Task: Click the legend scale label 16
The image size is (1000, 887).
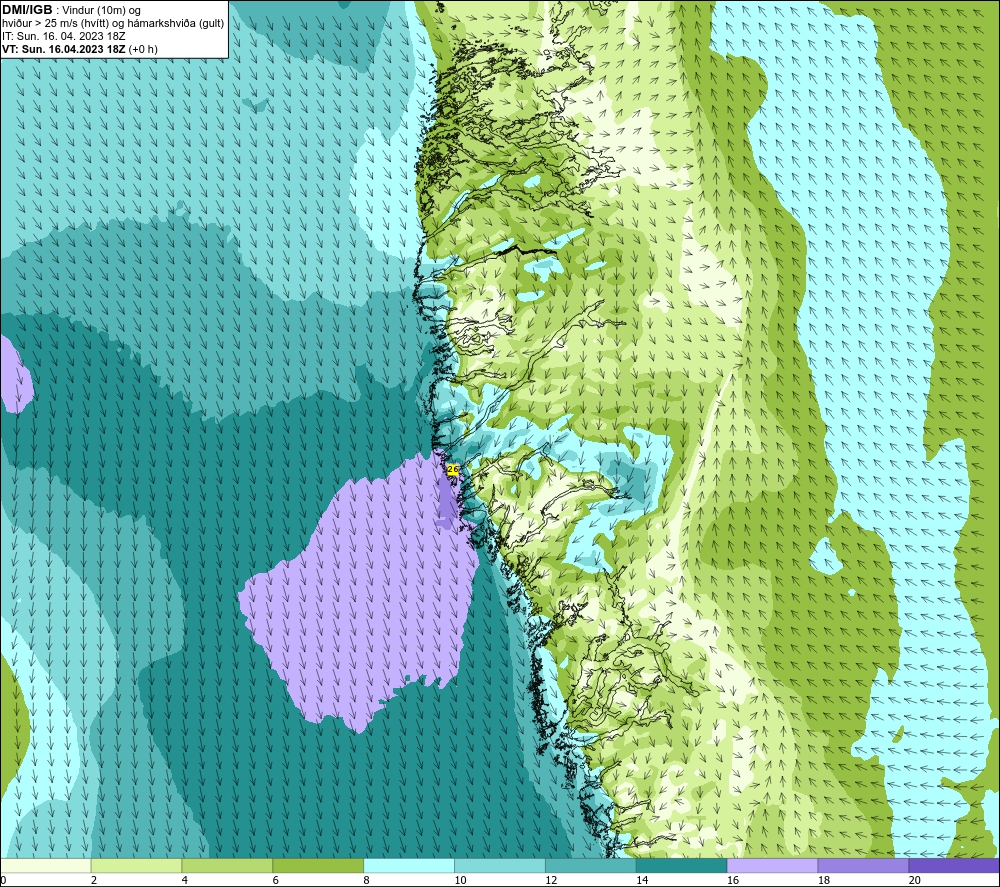Action: [733, 881]
